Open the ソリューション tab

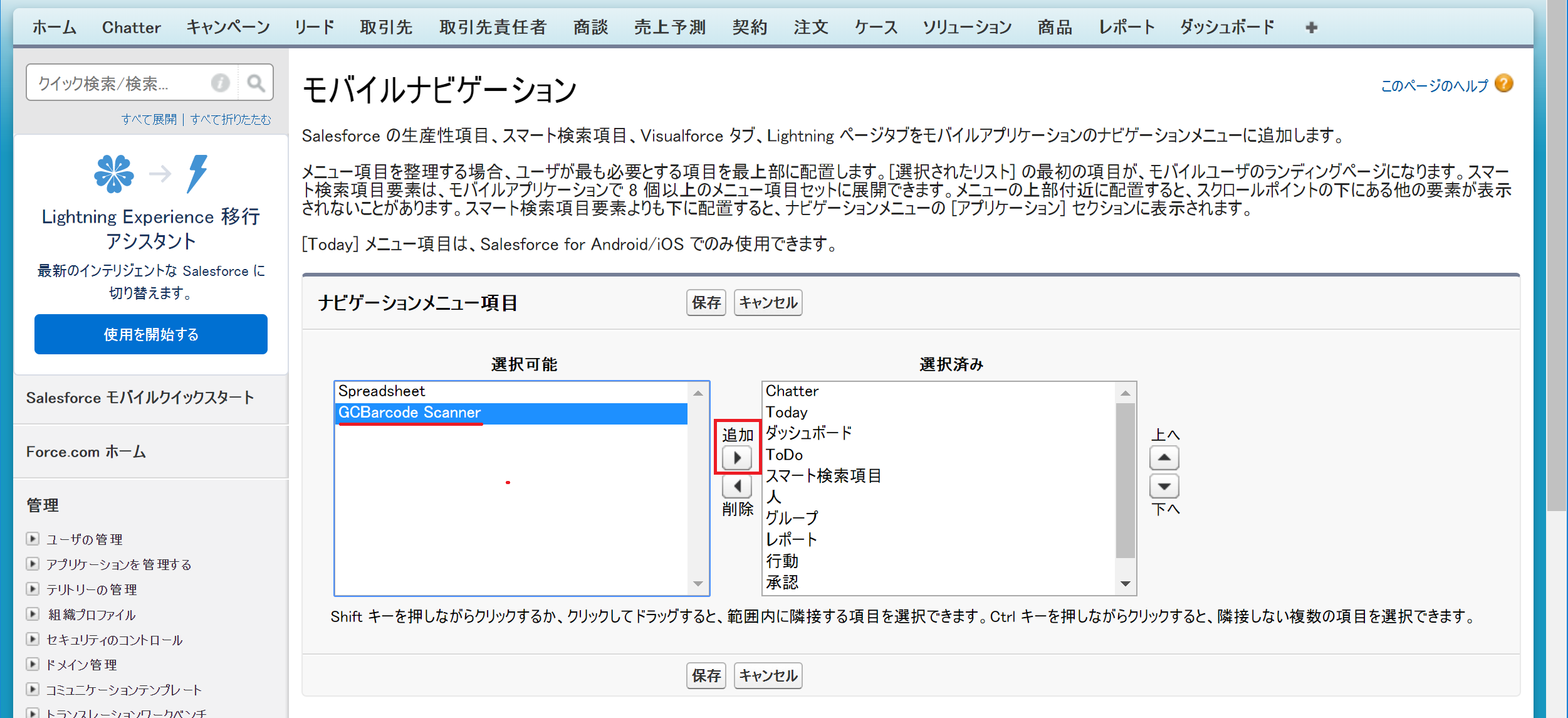point(967,27)
